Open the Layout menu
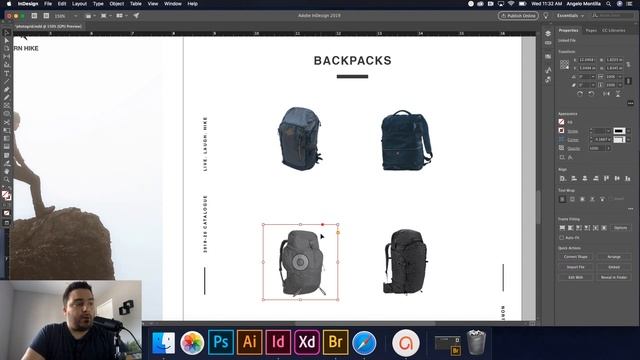Image resolution: width=640 pixels, height=360 pixels. 79,4
